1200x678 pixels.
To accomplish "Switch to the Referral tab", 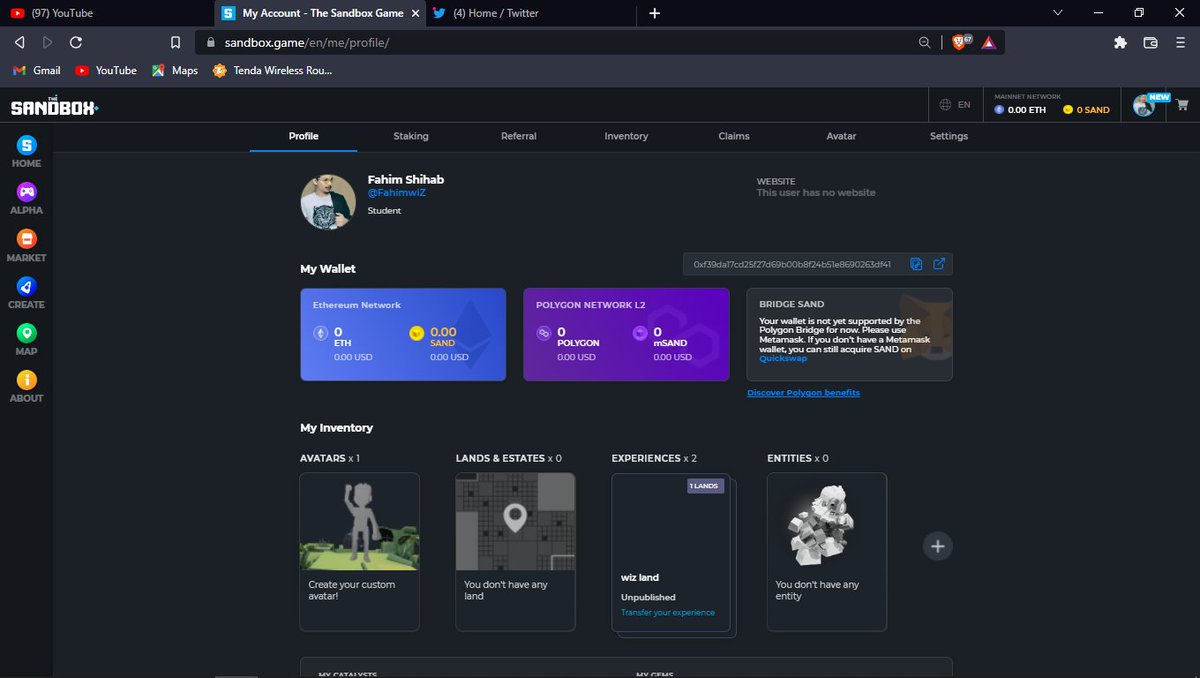I will click(x=519, y=136).
